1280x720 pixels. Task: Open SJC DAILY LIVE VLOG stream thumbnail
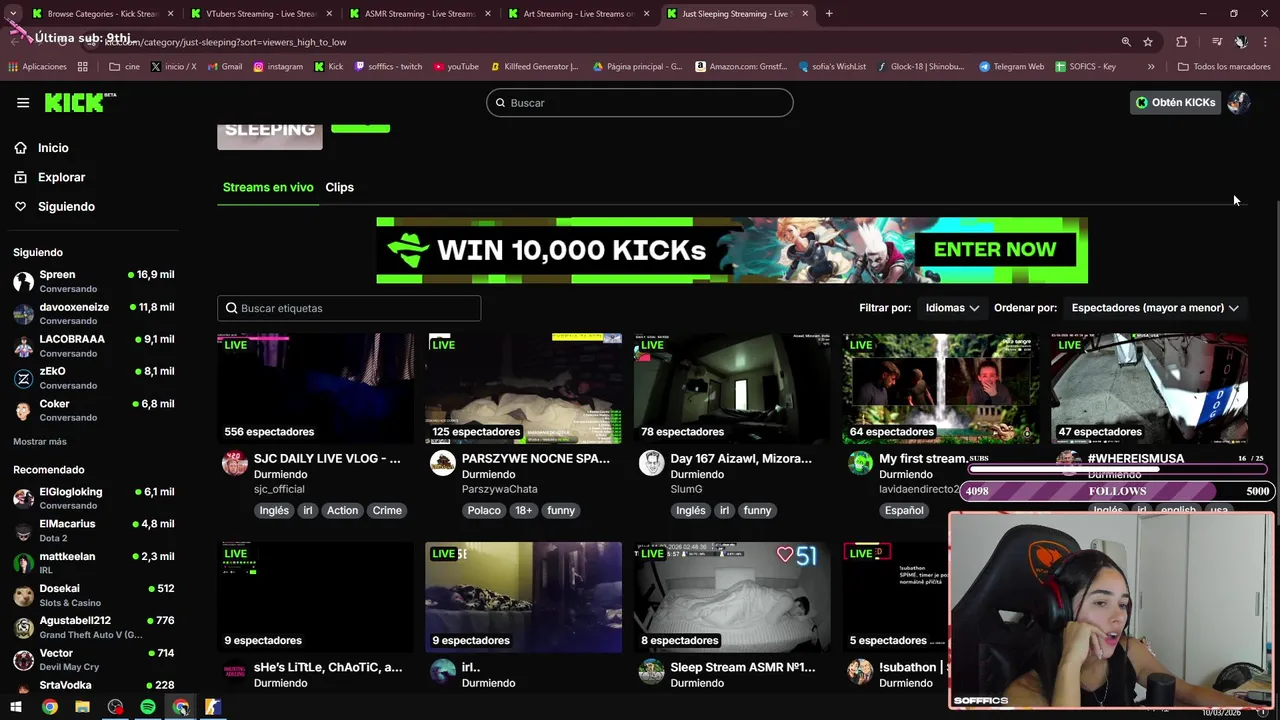(x=315, y=388)
